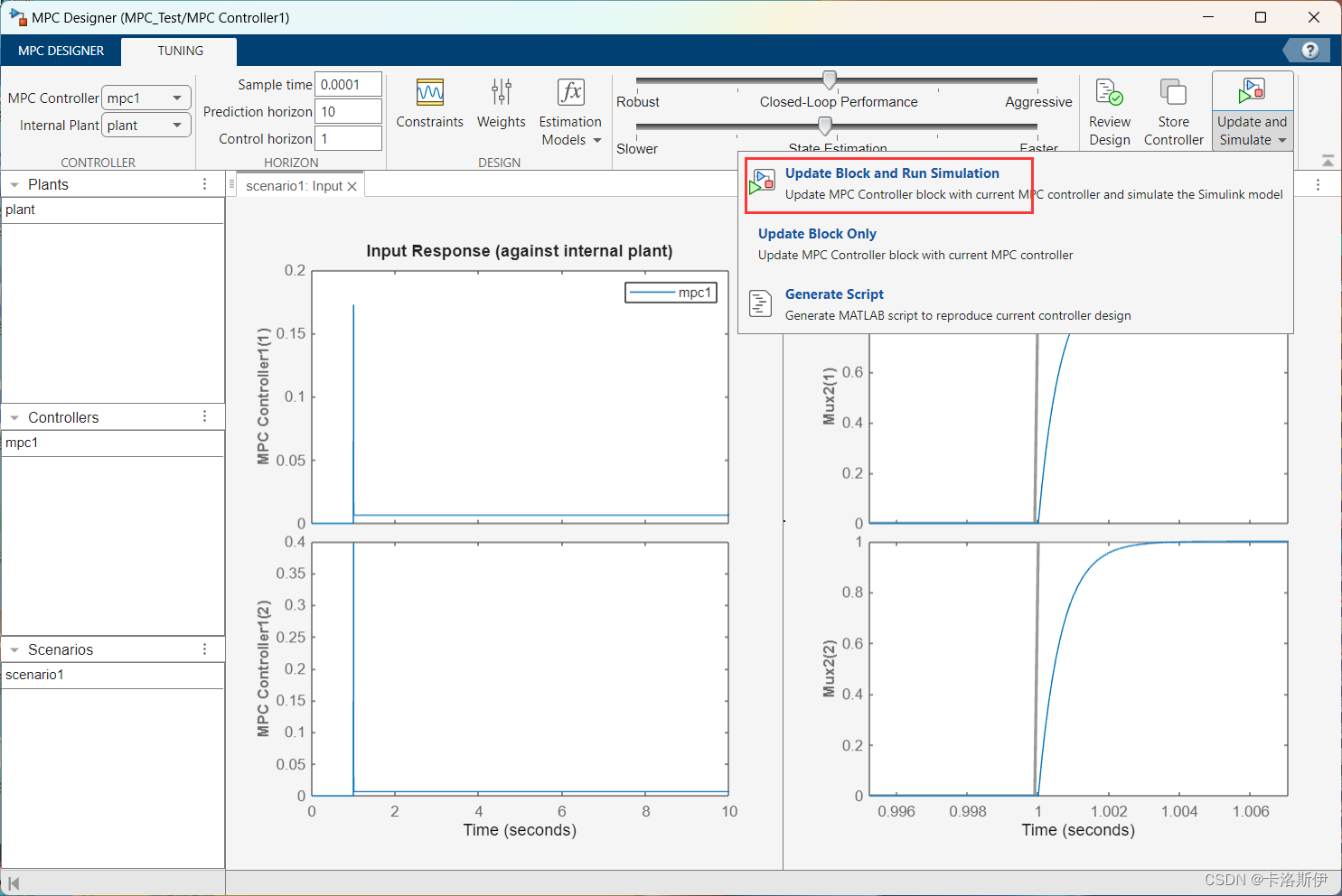This screenshot has height=896, width=1342.
Task: Open Estimation Models fx icon
Action: coord(571,92)
